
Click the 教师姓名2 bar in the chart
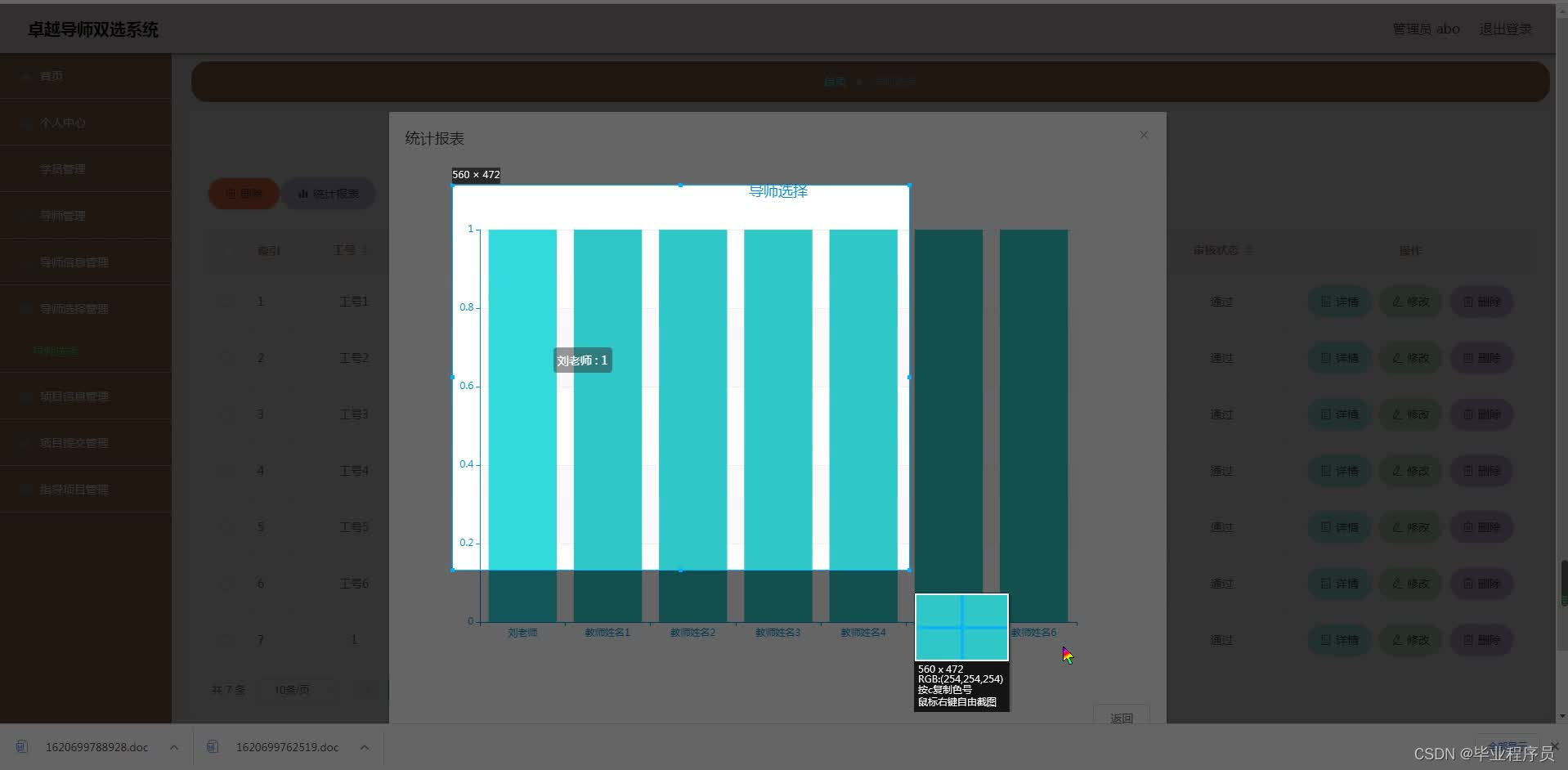pos(692,425)
